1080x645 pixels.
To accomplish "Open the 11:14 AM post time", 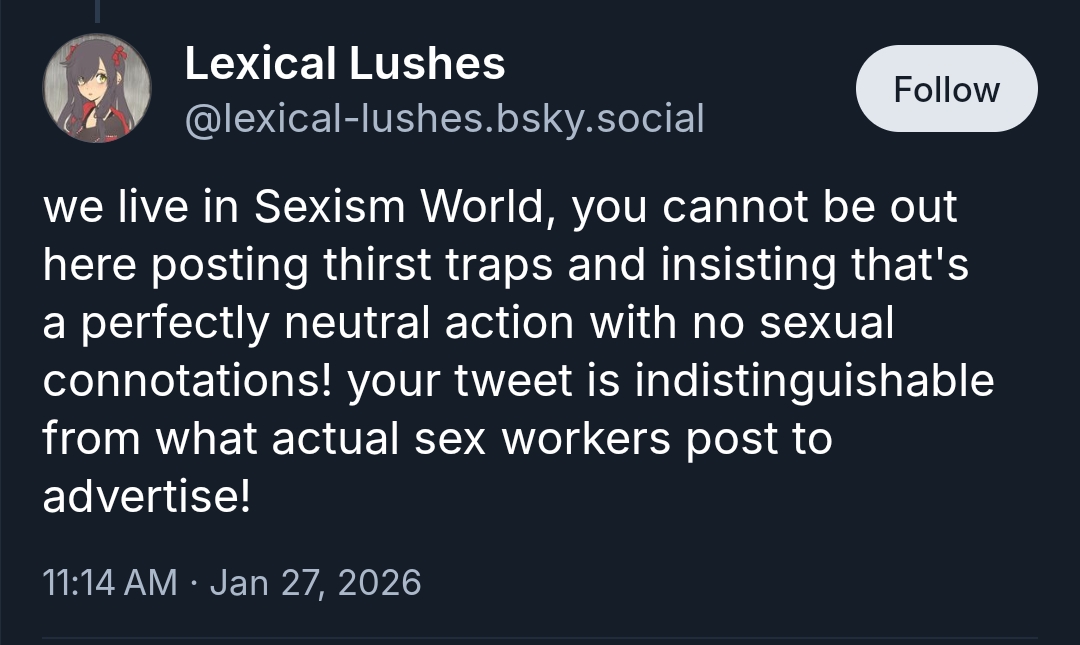I will pos(110,581).
